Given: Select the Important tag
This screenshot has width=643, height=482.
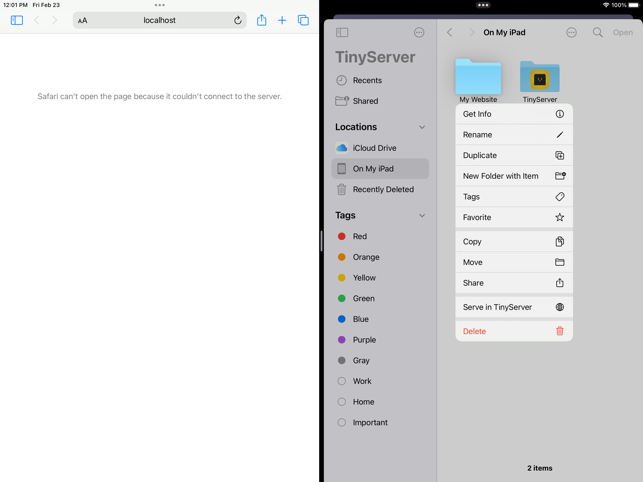Looking at the screenshot, I should tap(380, 423).
